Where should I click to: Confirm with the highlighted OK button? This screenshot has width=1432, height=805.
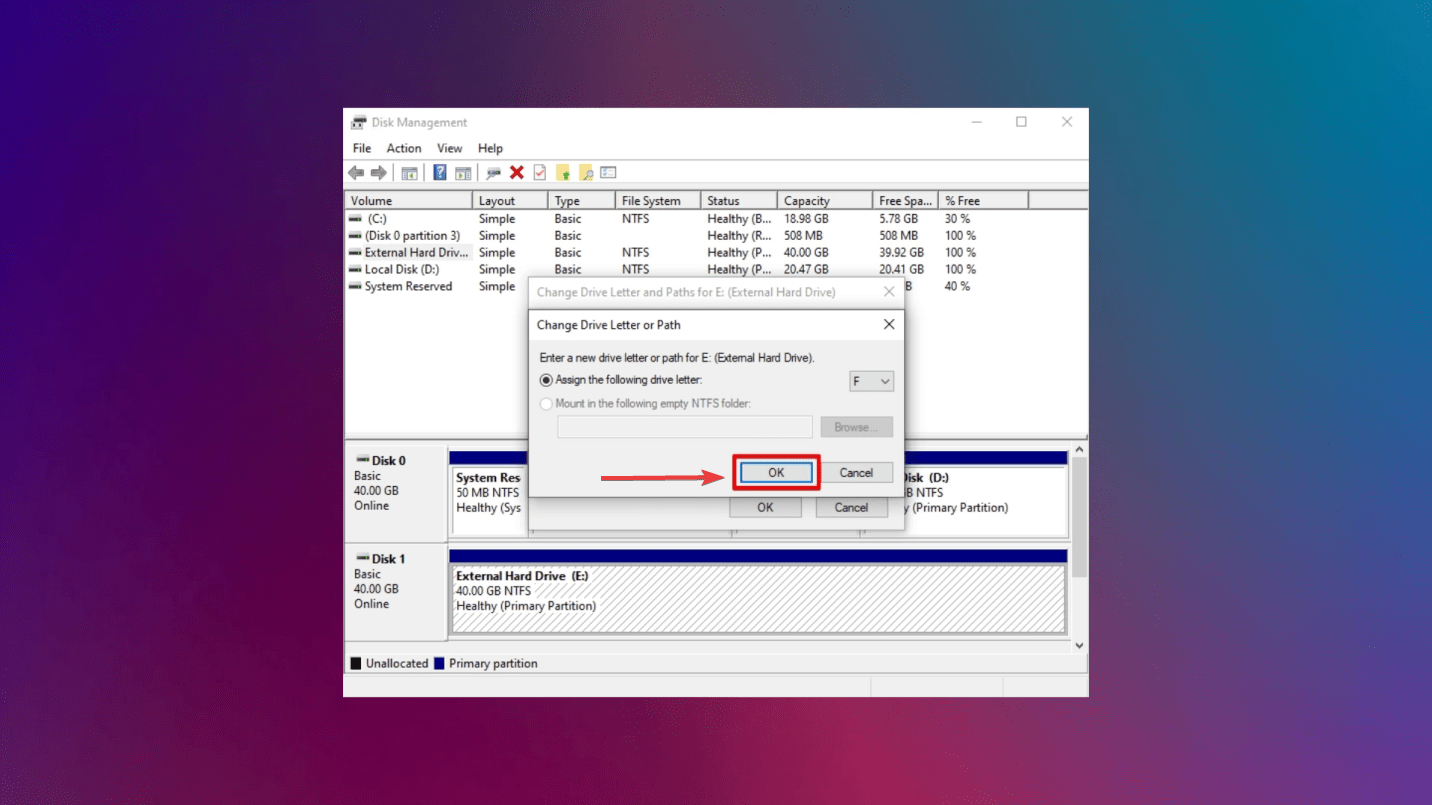[x=776, y=473]
